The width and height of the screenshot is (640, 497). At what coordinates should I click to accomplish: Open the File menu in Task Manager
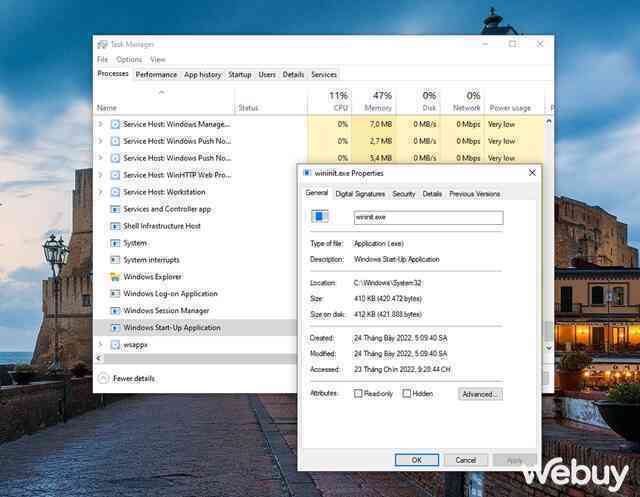[x=102, y=60]
